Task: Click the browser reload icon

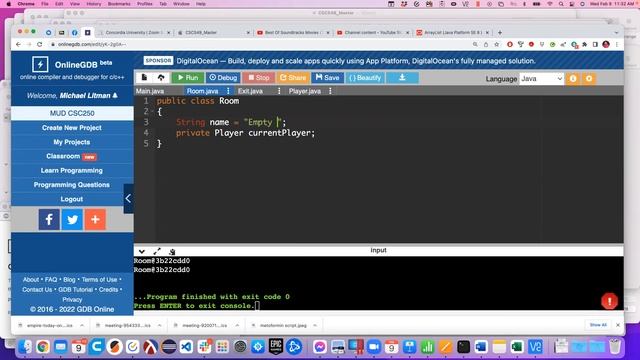Action: click(x=40, y=44)
